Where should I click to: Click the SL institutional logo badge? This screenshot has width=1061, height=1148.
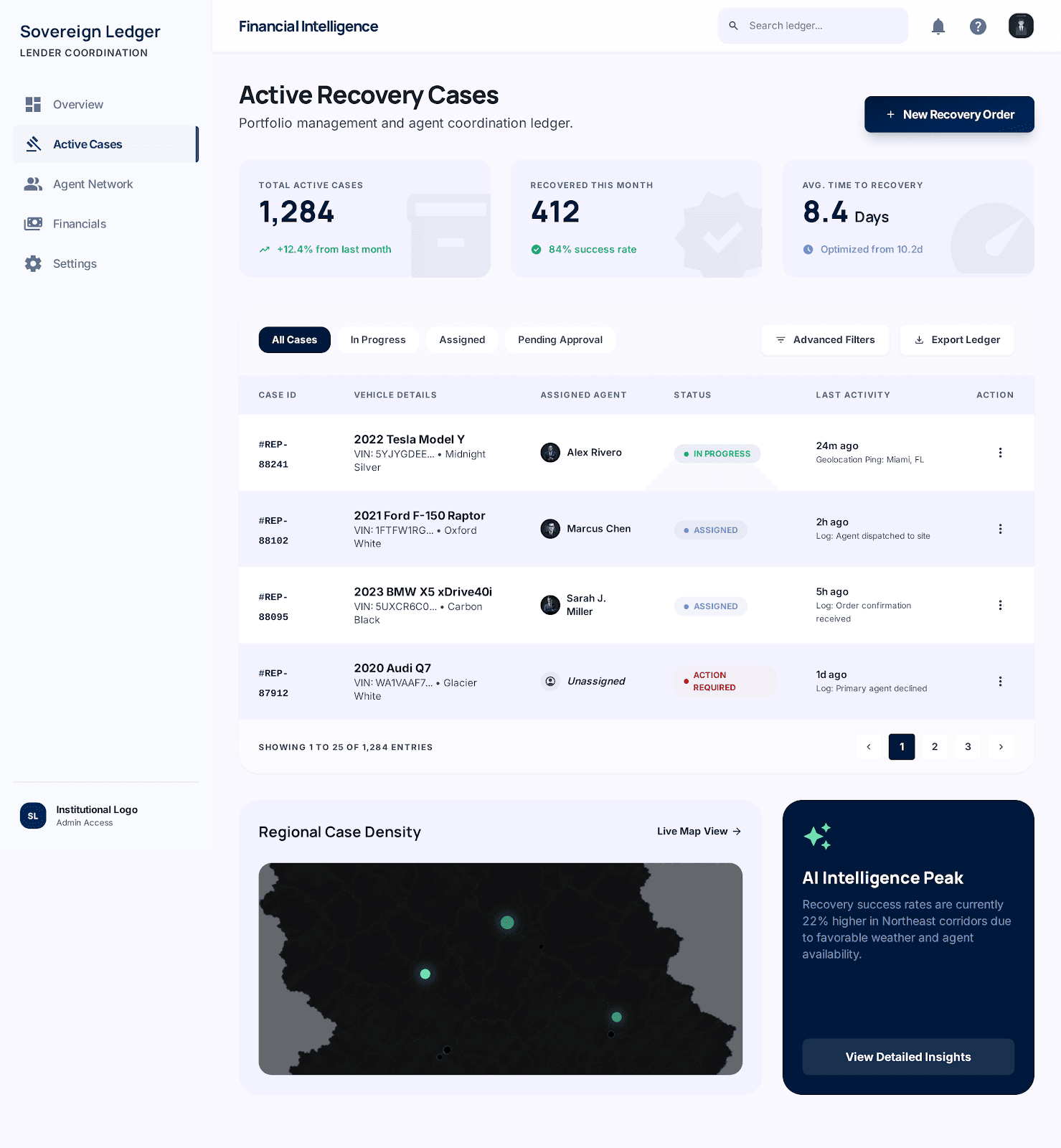pos(33,816)
